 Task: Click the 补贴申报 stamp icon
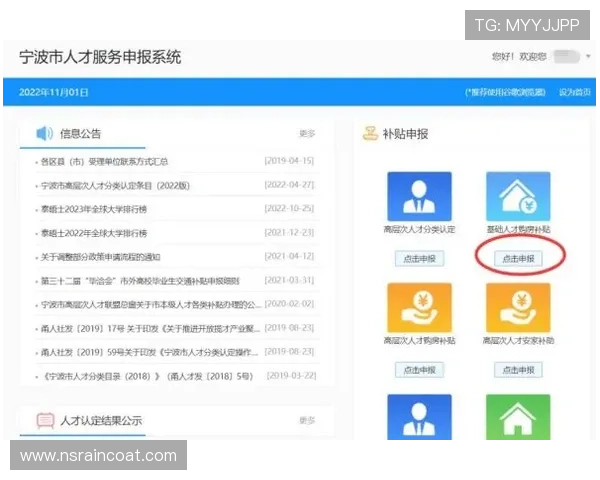pos(370,133)
